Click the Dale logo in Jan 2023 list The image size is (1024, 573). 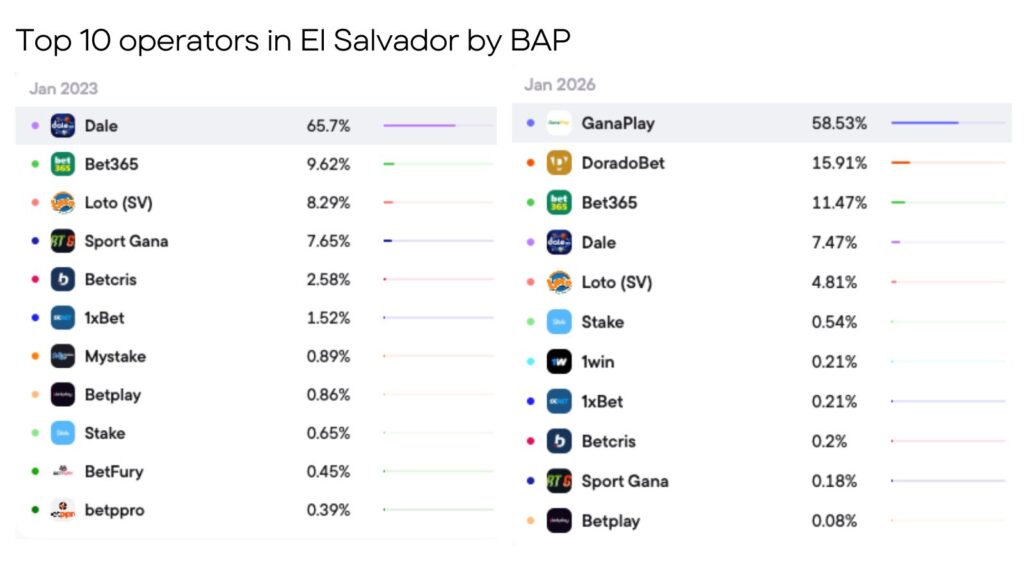click(x=63, y=126)
